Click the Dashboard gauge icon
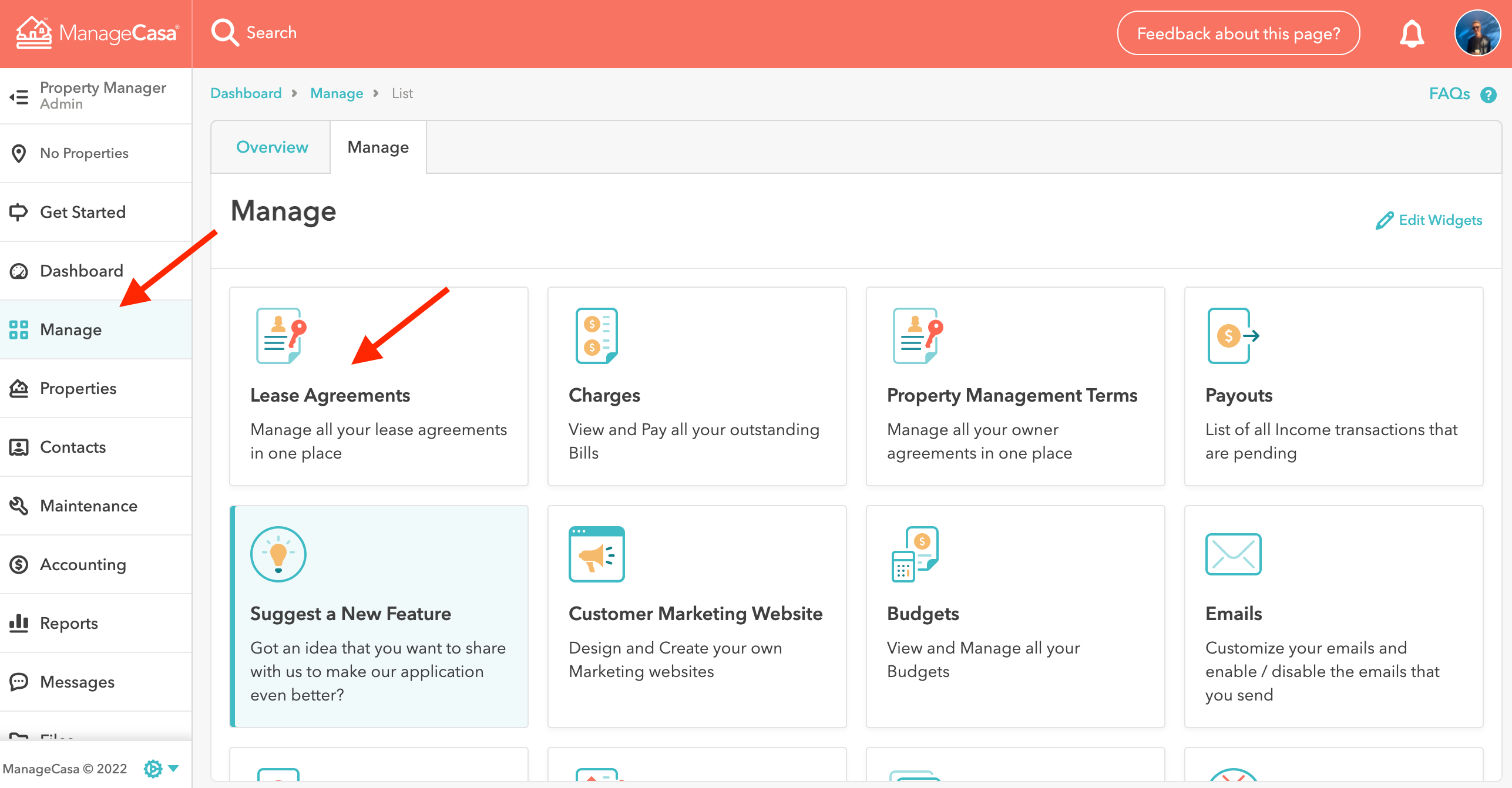 coord(19,271)
